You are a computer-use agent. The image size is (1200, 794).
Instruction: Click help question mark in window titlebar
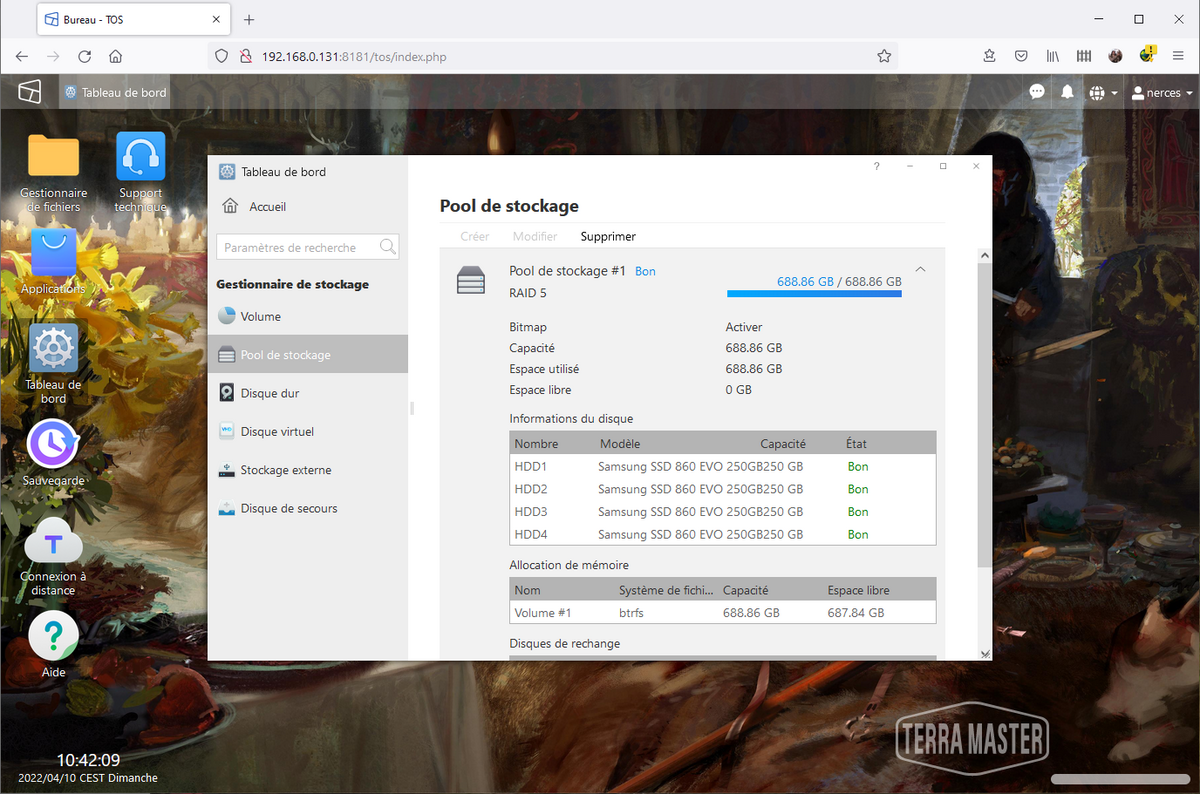(x=876, y=166)
